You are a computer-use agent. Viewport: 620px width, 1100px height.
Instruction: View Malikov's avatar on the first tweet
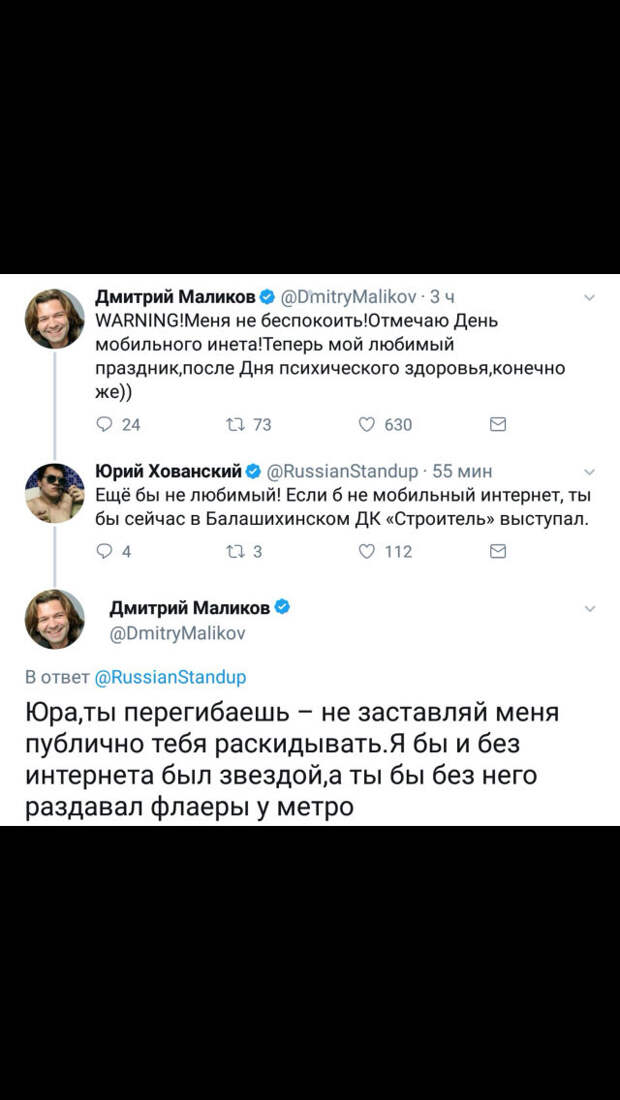pyautogui.click(x=55, y=319)
